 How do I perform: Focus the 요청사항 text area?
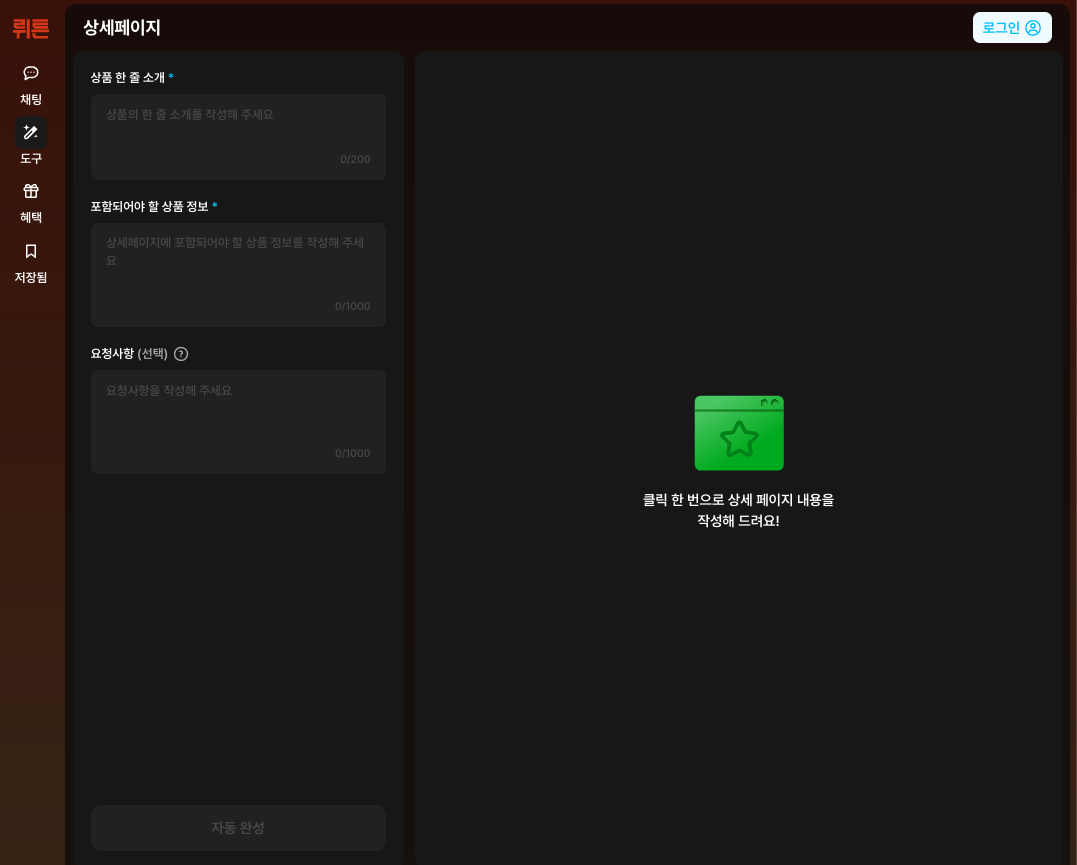[238, 422]
